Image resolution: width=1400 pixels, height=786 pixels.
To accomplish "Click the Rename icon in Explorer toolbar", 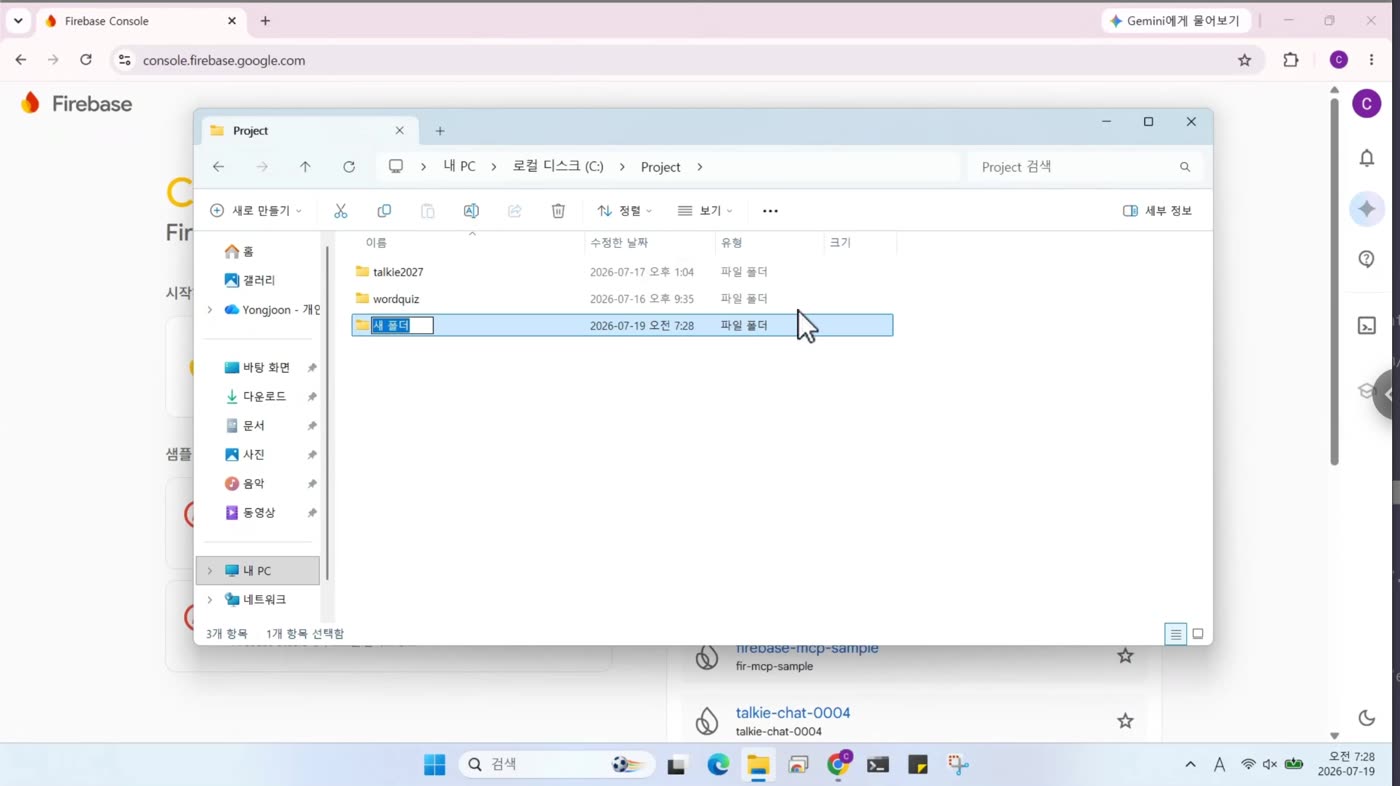I will click(x=471, y=211).
